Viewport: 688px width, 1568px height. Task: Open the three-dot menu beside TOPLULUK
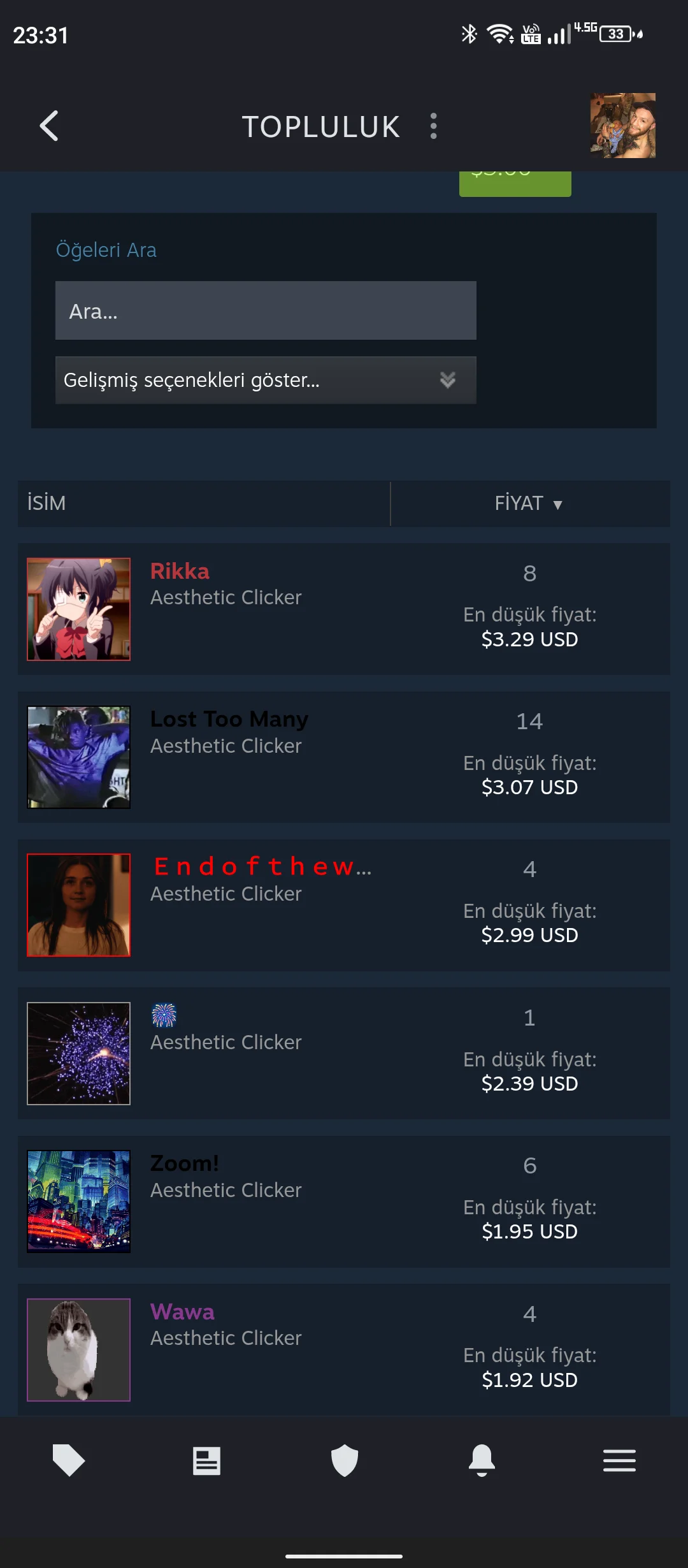coord(434,126)
